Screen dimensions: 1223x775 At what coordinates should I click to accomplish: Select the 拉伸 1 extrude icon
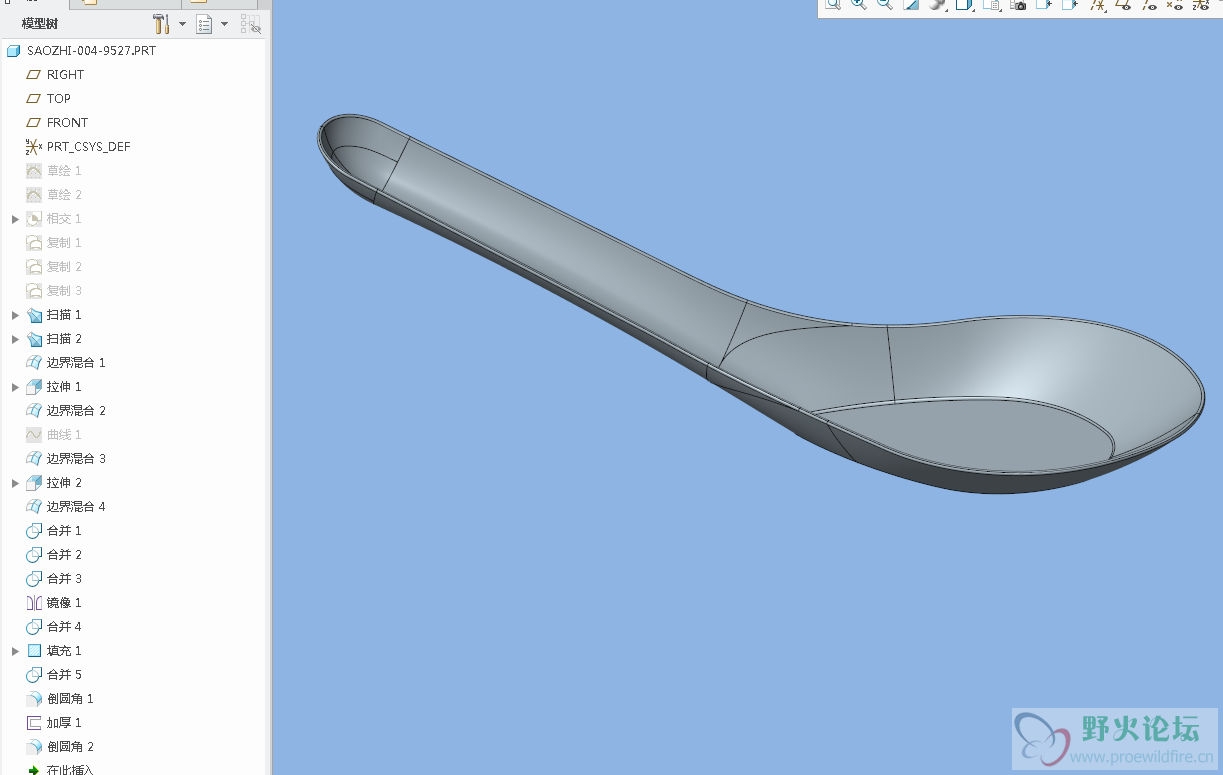point(34,386)
